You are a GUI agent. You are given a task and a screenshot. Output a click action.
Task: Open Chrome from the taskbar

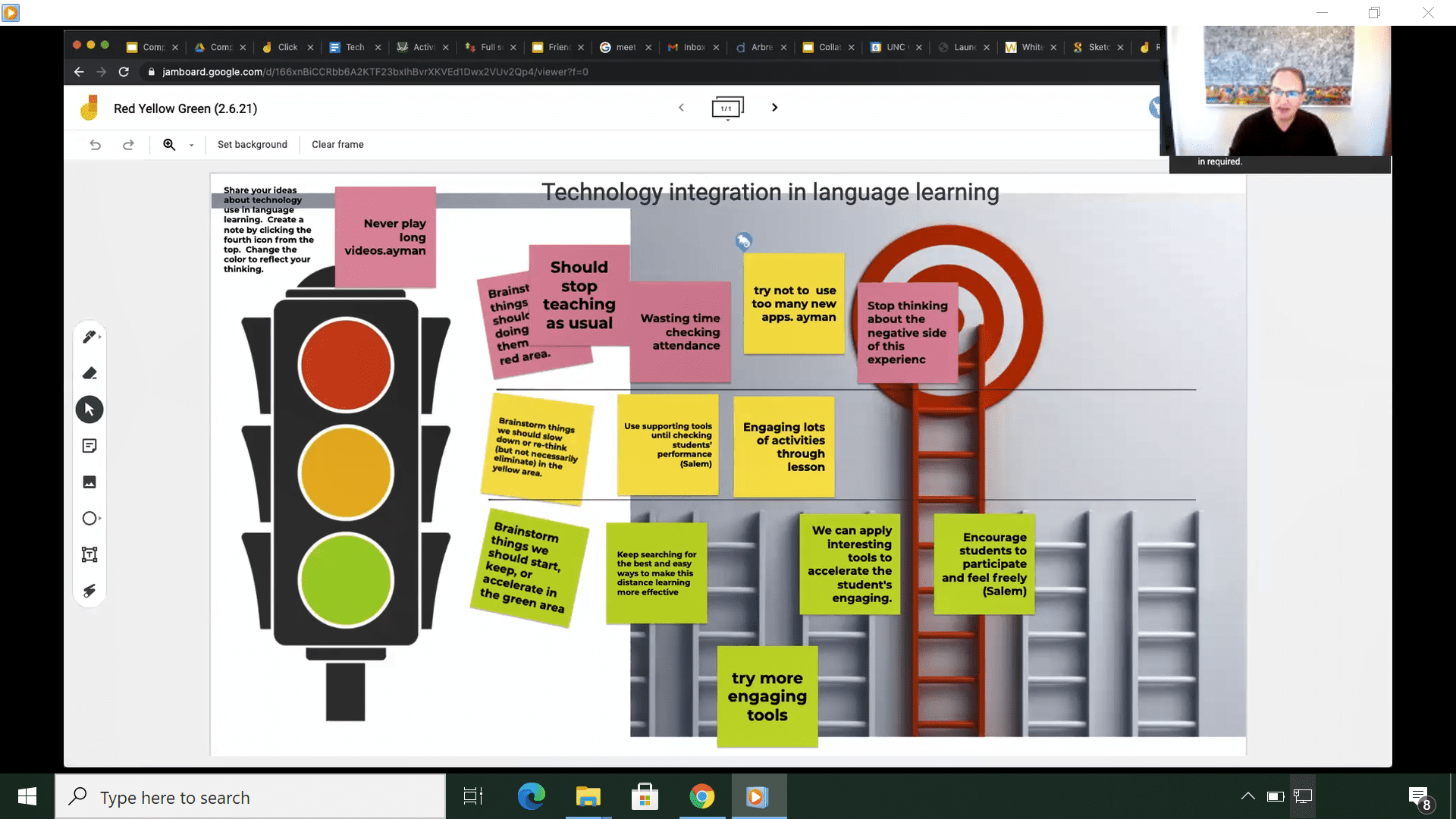701,796
